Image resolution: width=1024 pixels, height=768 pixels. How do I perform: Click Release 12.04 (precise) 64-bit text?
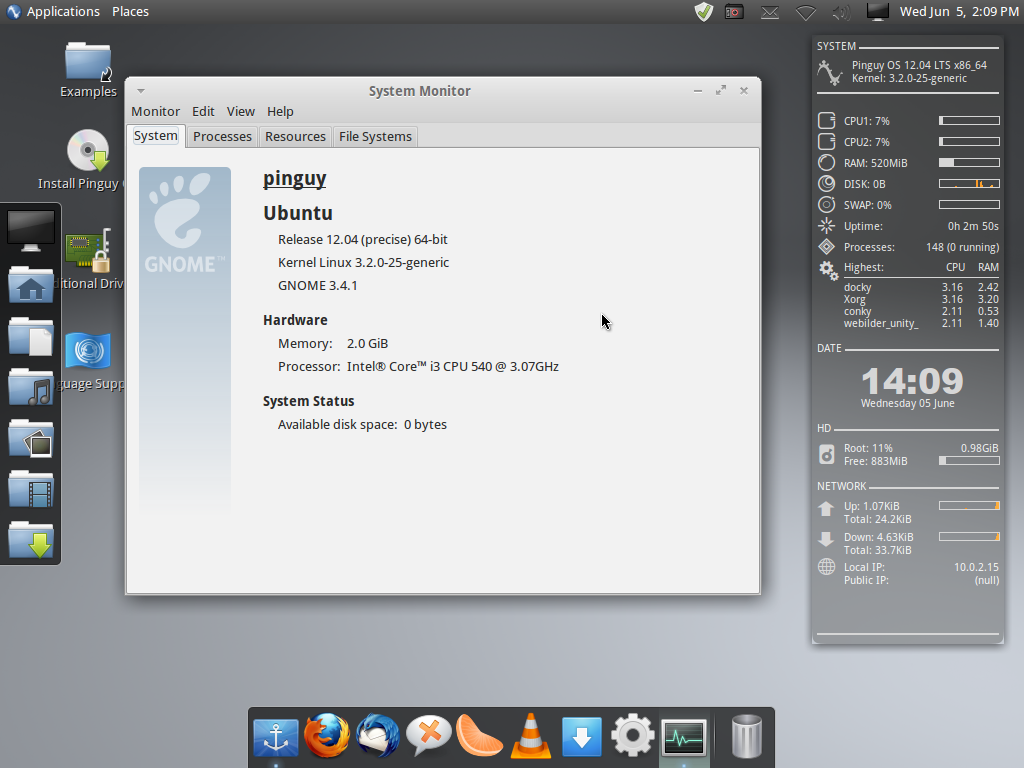point(362,240)
